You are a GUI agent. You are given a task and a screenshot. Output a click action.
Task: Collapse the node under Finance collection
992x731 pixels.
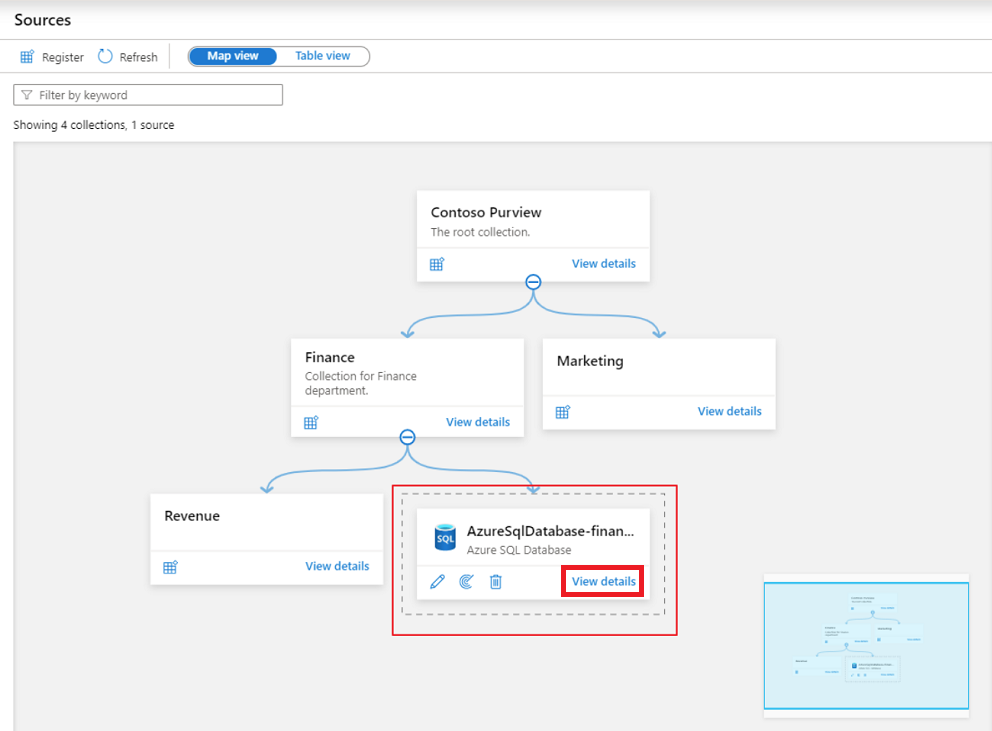point(407,436)
